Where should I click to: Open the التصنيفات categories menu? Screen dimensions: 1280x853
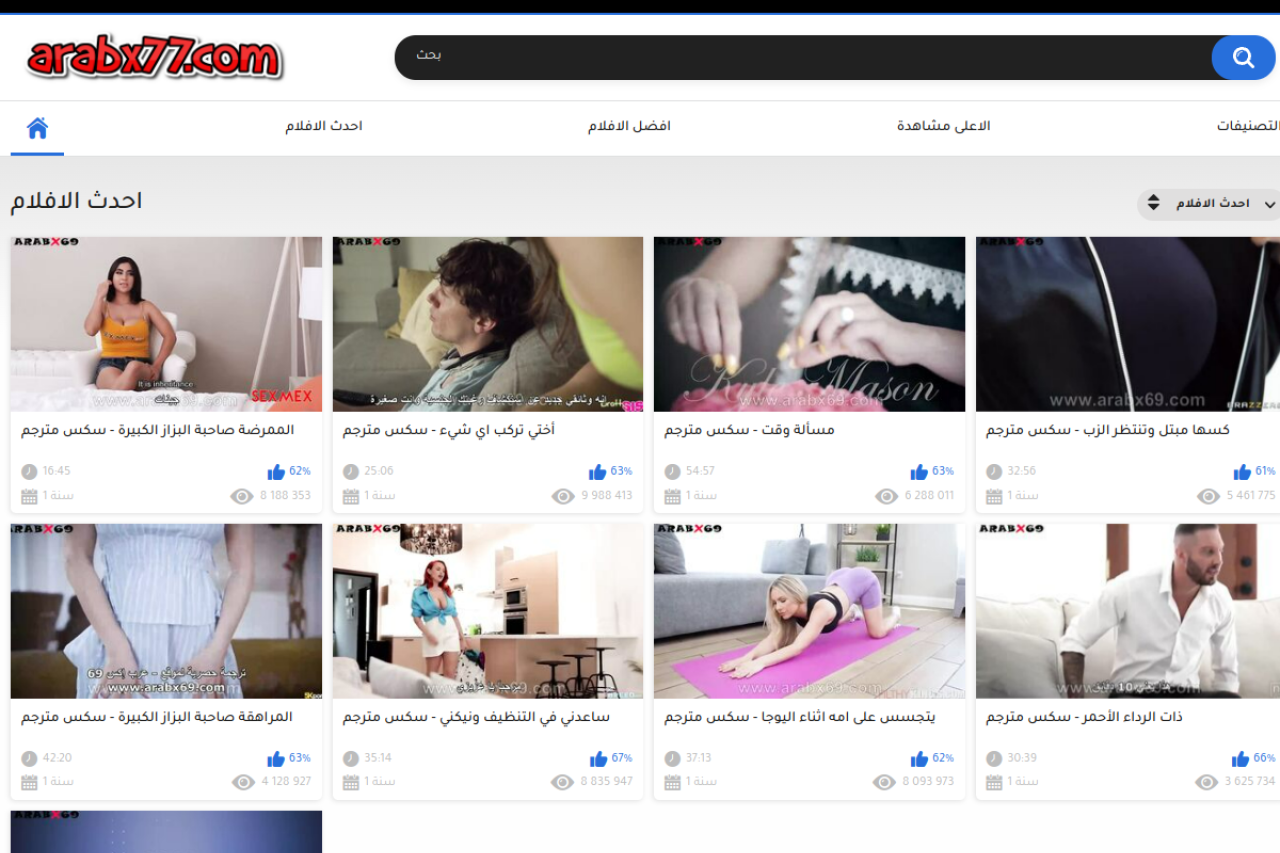click(x=1247, y=126)
